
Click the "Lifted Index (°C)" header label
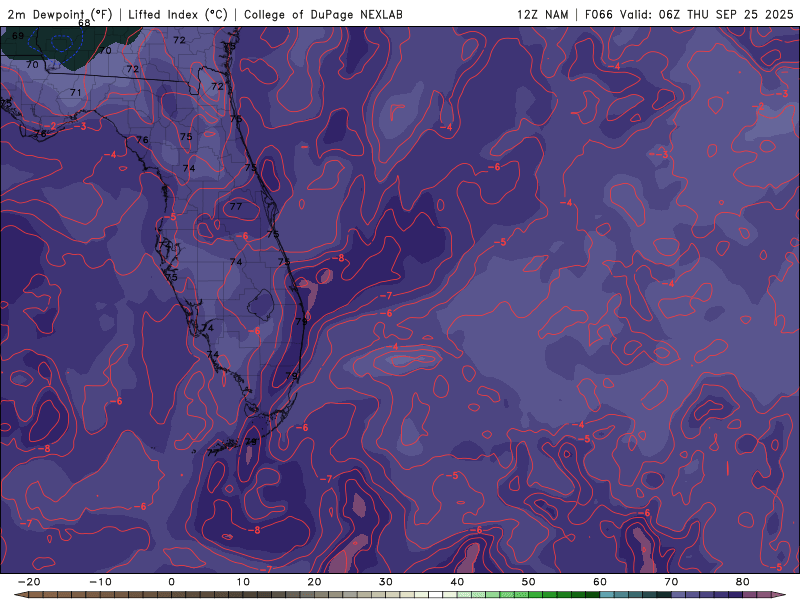coord(178,14)
